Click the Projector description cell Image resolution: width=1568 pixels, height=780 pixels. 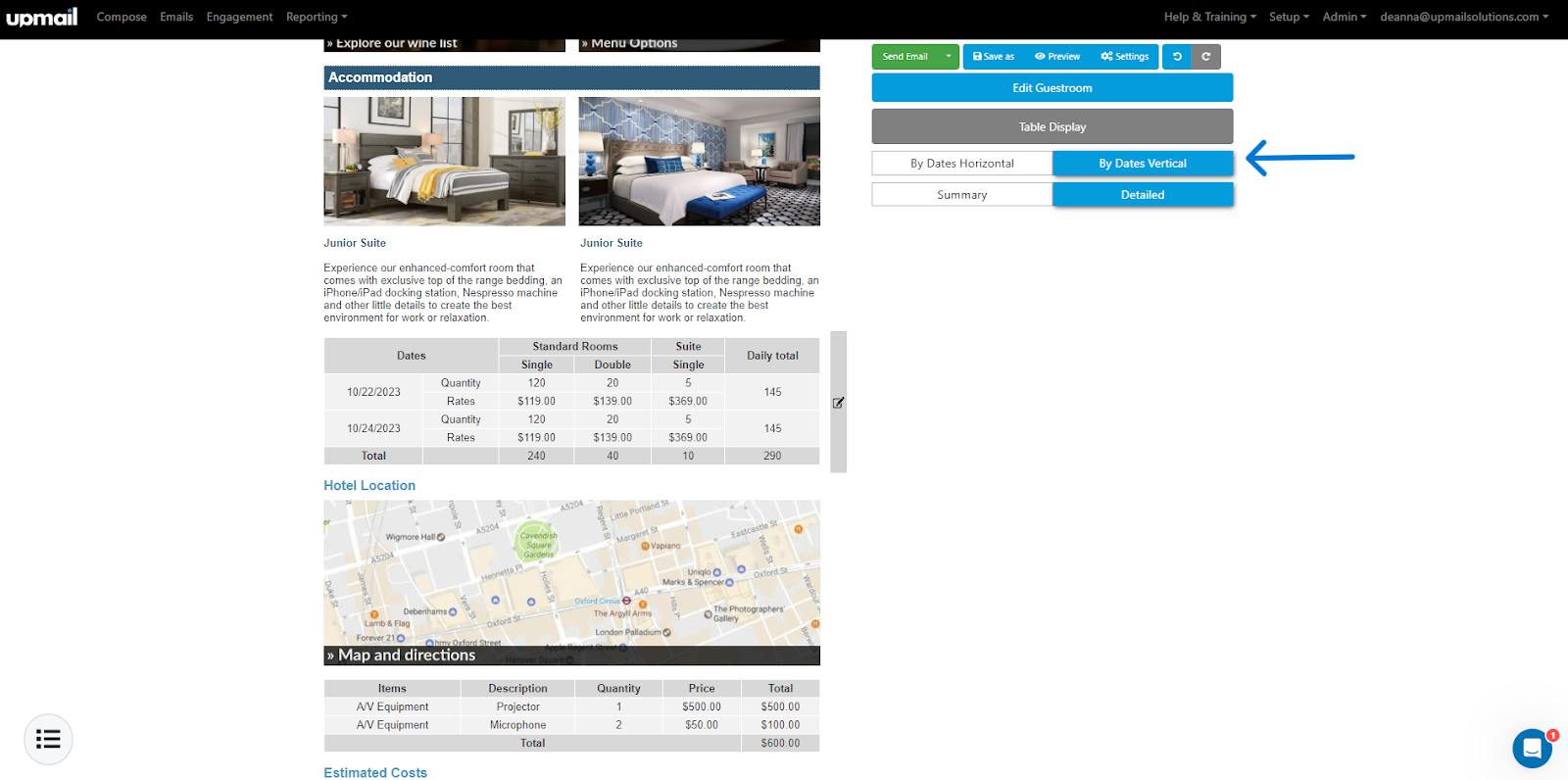517,707
